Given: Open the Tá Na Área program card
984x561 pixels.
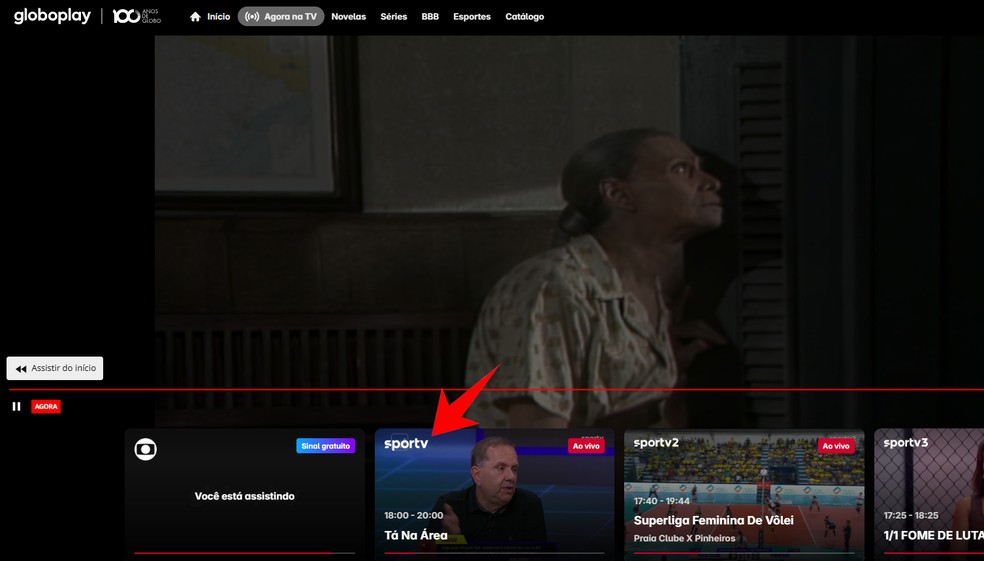Looking at the screenshot, I should coord(495,493).
